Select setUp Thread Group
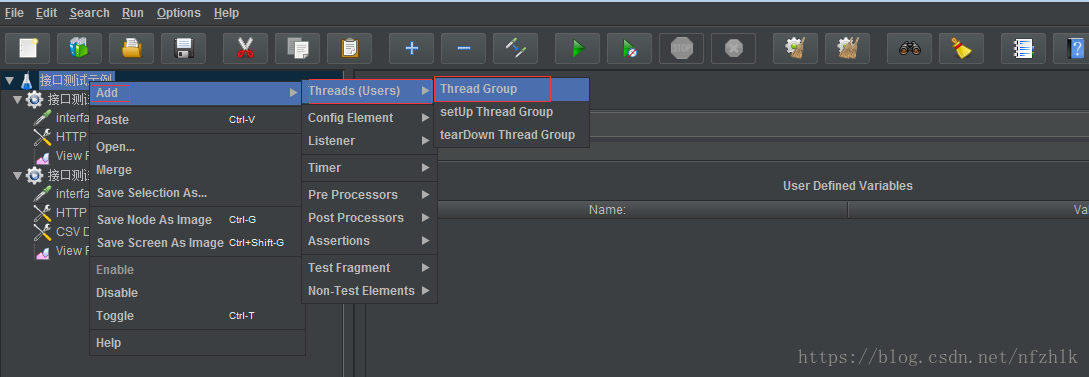1089x377 pixels. (511, 112)
